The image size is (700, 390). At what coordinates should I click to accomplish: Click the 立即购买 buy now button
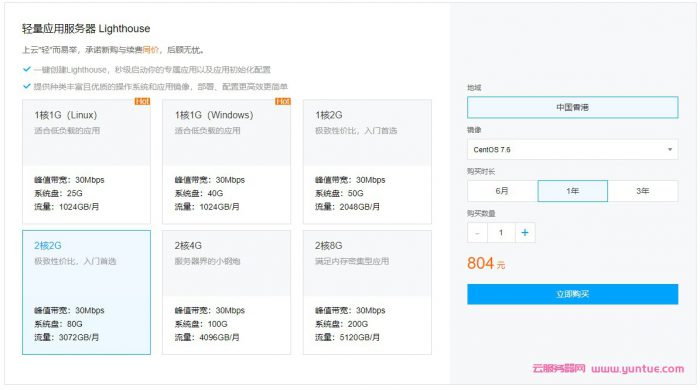tap(572, 294)
